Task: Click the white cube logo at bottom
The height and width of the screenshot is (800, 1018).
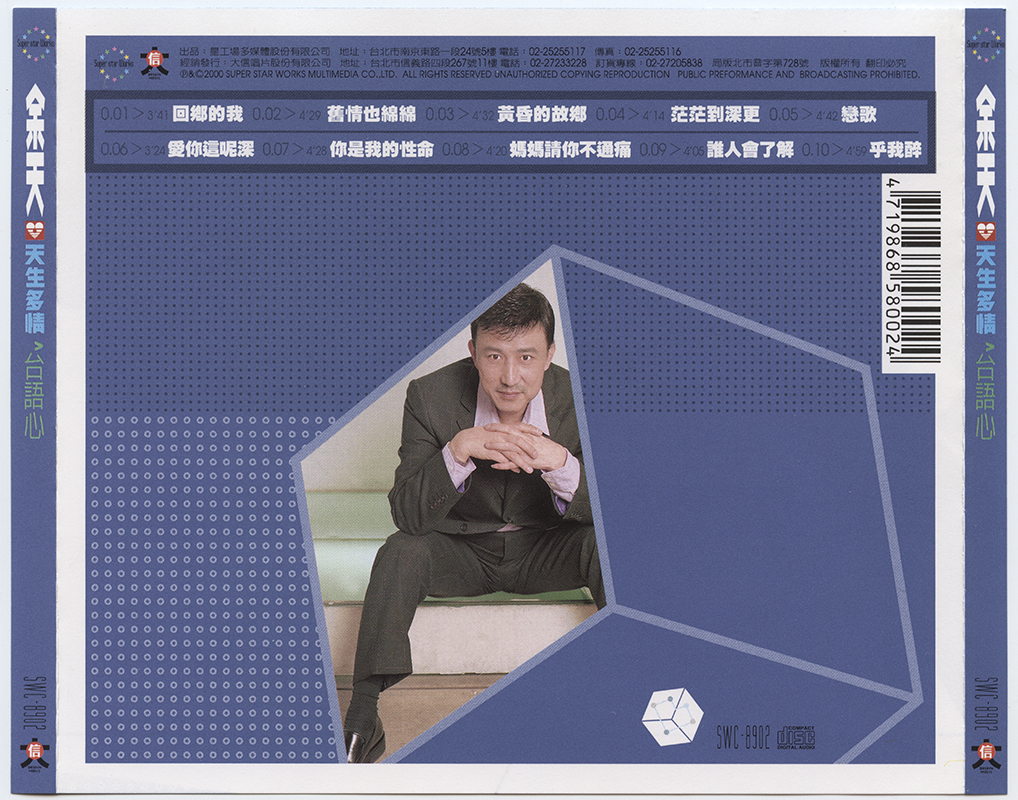Action: pos(671,716)
